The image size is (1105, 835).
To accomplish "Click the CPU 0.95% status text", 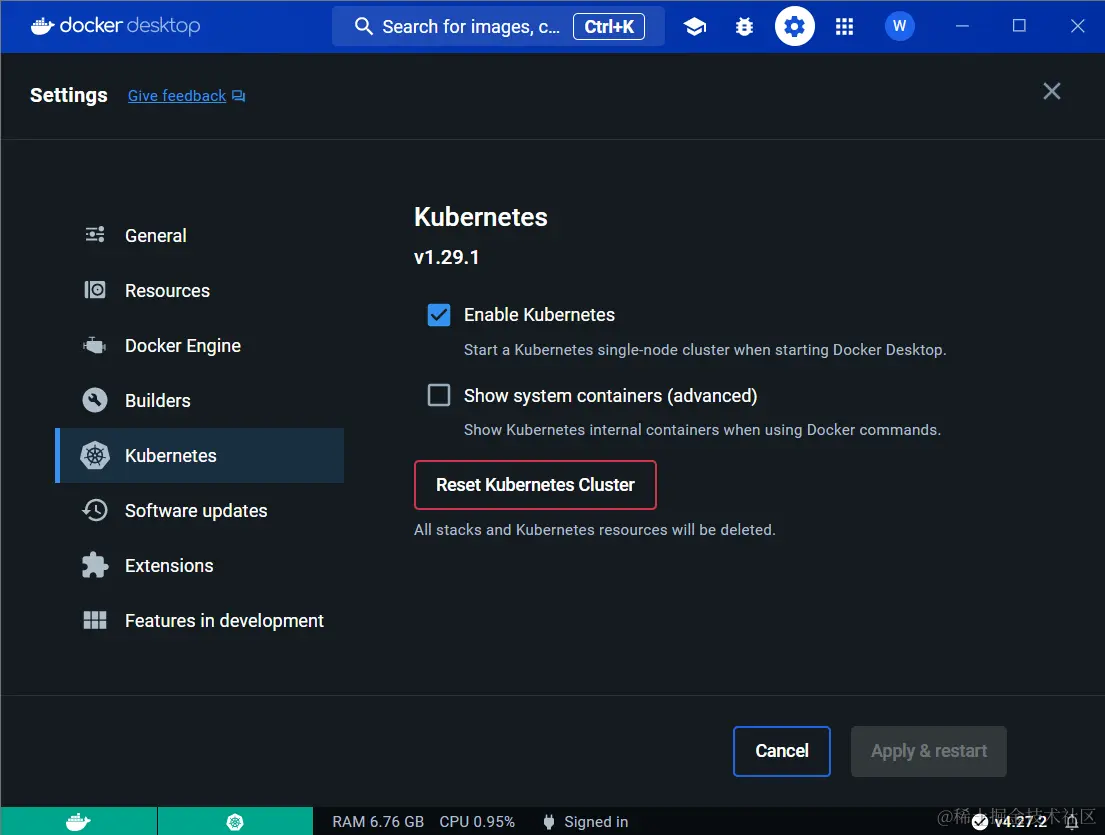I will [477, 822].
